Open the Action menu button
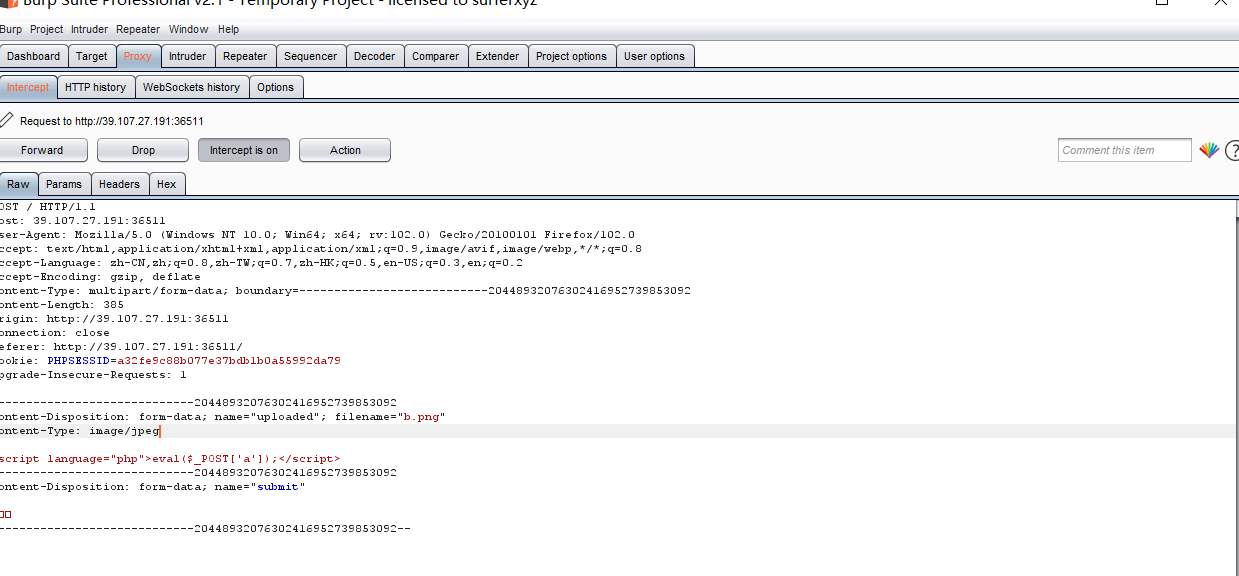Screen dimensions: 1239x576 [x=345, y=150]
